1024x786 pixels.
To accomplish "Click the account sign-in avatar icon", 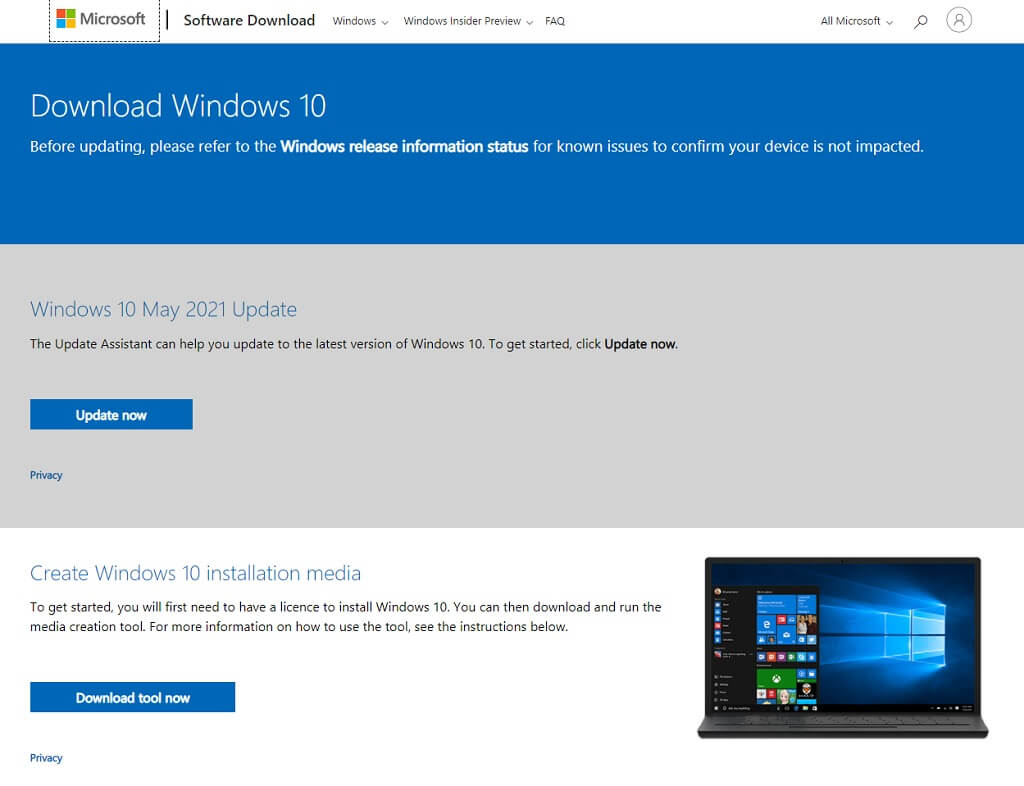I will click(x=959, y=20).
